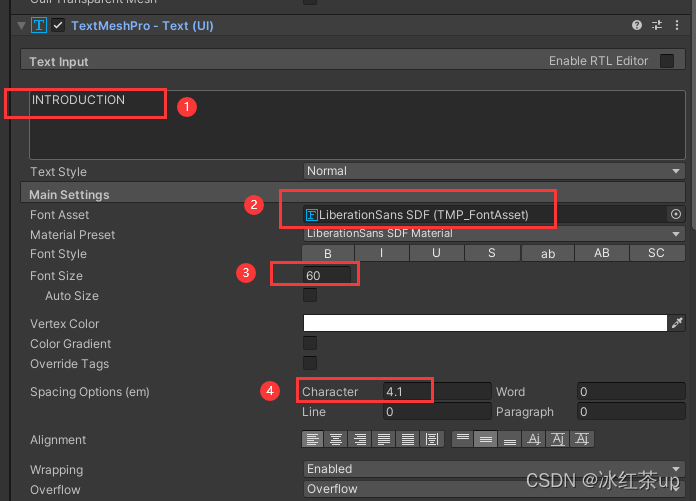Click the Font Size field 60
This screenshot has width=696, height=501.
point(327,275)
